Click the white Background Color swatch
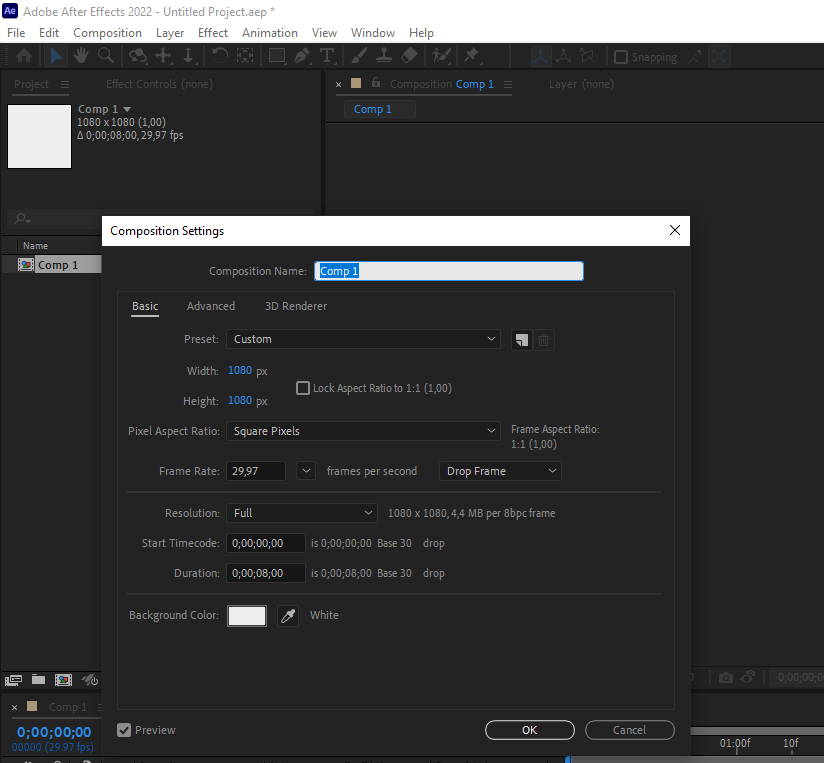 tap(246, 616)
